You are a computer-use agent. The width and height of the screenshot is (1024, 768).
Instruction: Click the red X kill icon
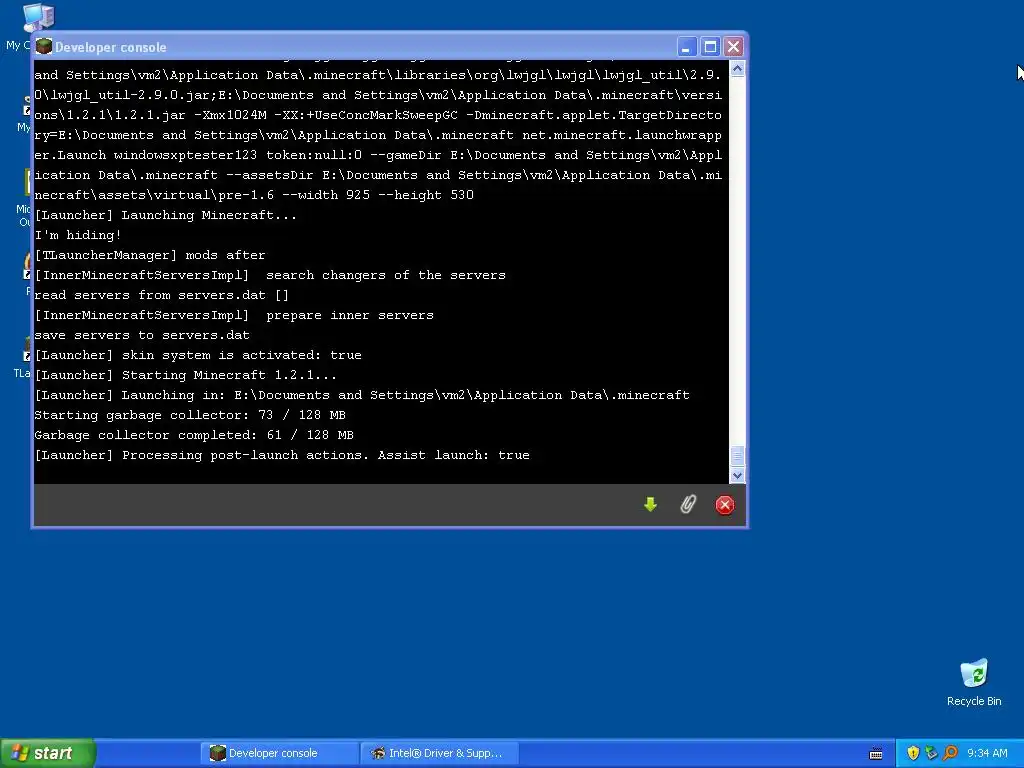click(725, 505)
